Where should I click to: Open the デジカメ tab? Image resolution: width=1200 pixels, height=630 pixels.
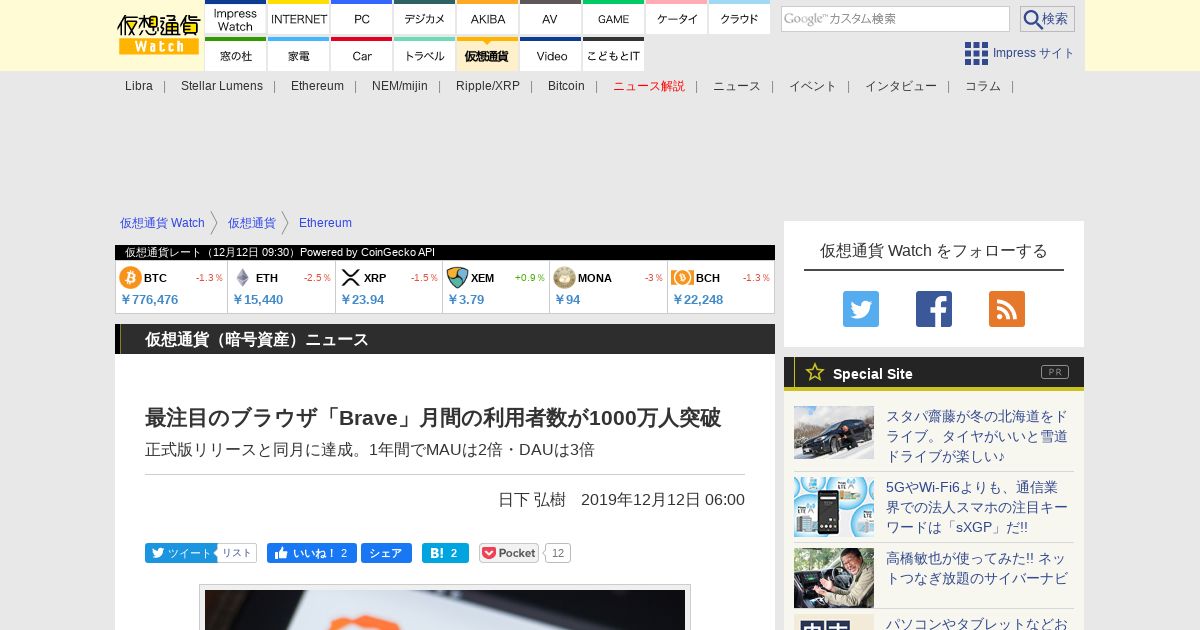[425, 19]
